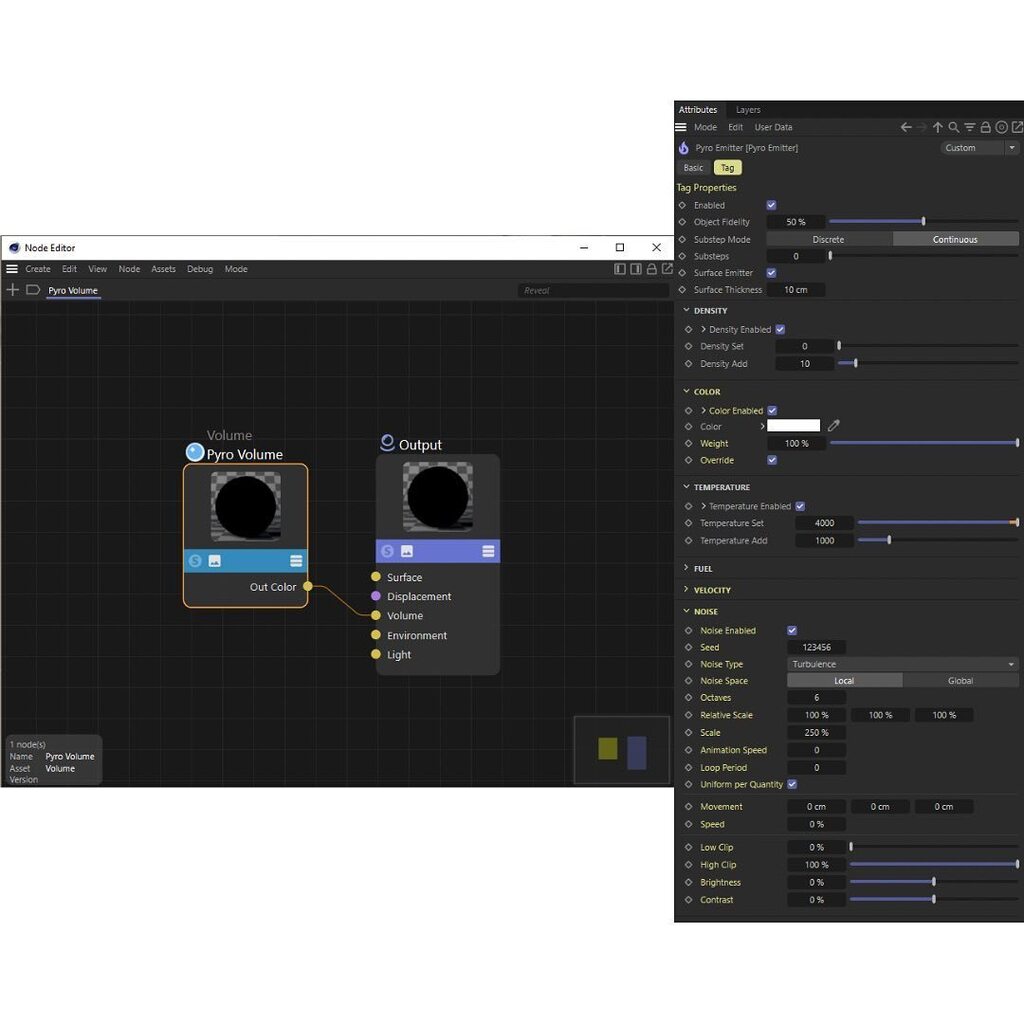The image size is (1024, 1024).
Task: Open the Assets menu in Node Editor
Action: 163,268
